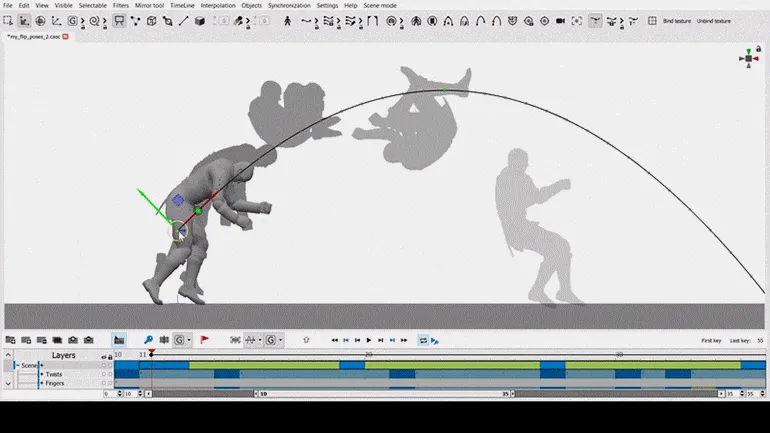The image size is (770, 433).
Task: Toggle loop playback button
Action: 423,340
